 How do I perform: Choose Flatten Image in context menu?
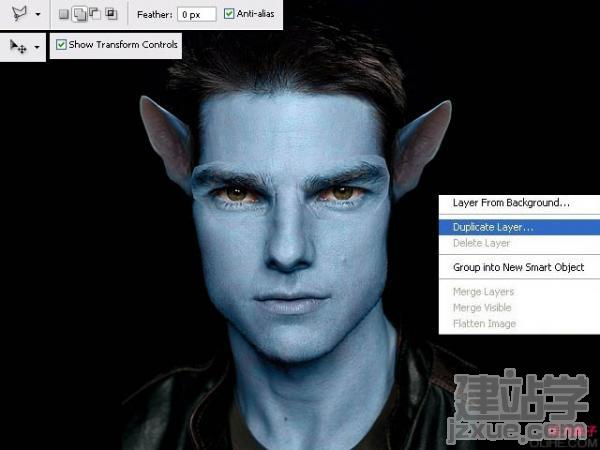coord(519,324)
